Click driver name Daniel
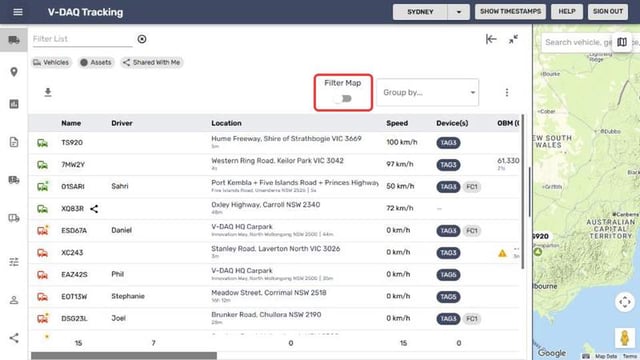Screen dimensions: 640x360 [x=121, y=230]
